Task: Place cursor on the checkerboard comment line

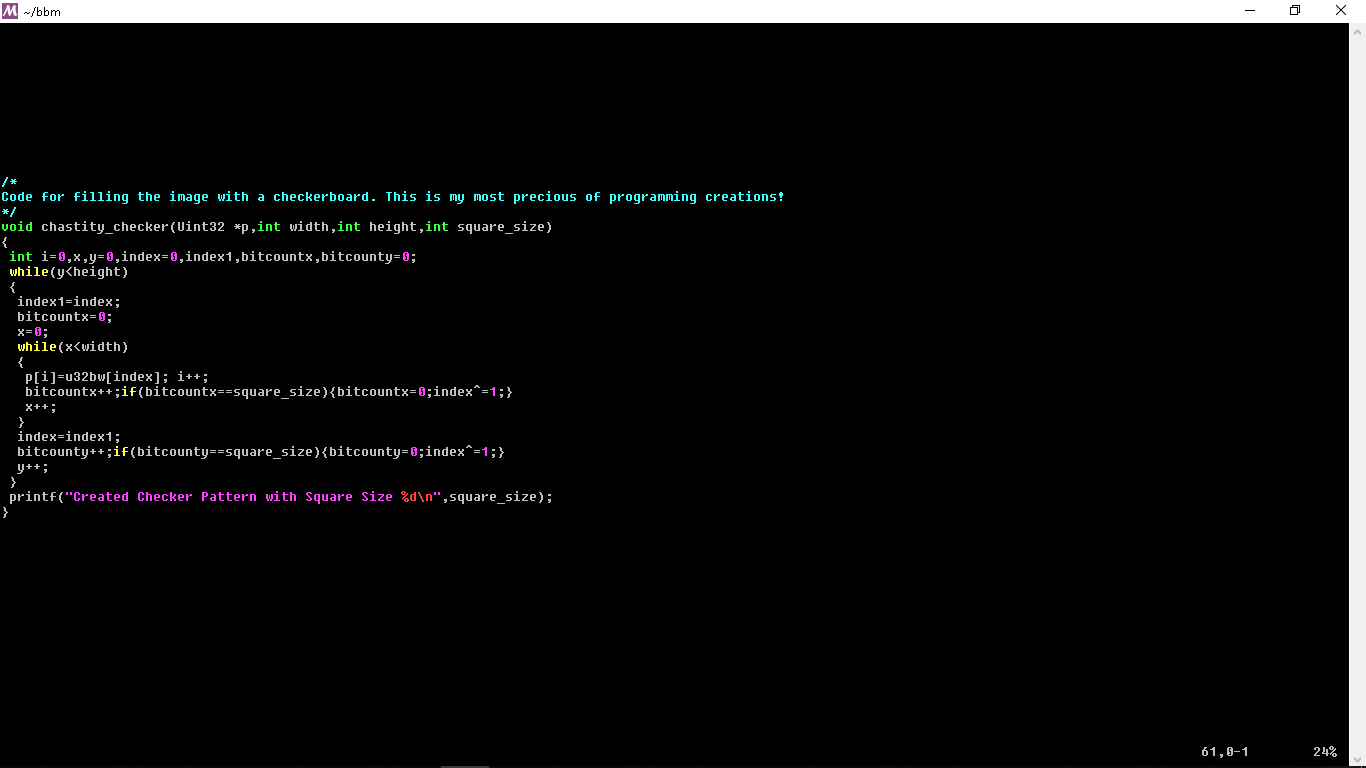Action: pos(393,197)
